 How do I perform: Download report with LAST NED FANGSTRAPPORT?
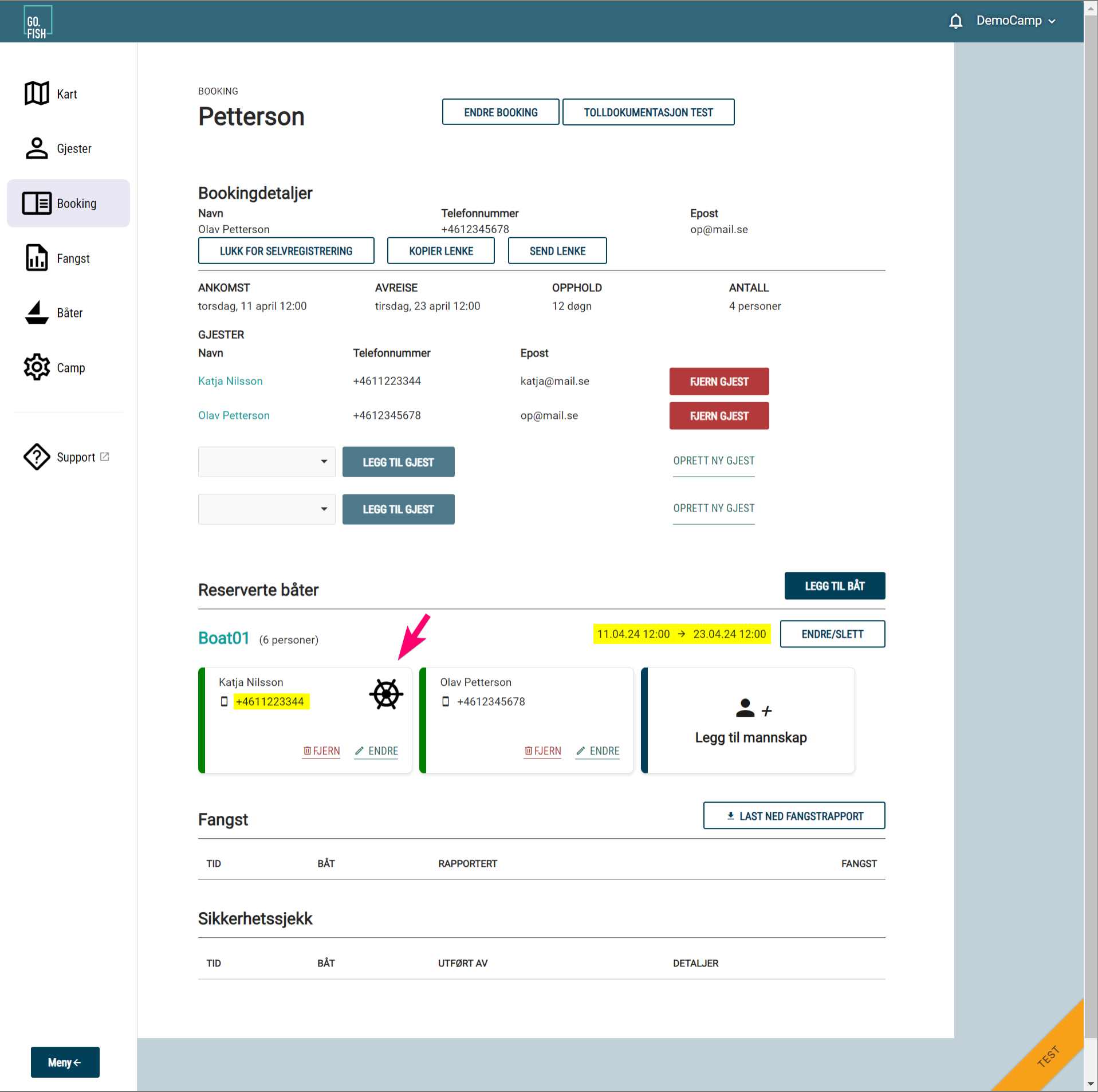coord(794,815)
